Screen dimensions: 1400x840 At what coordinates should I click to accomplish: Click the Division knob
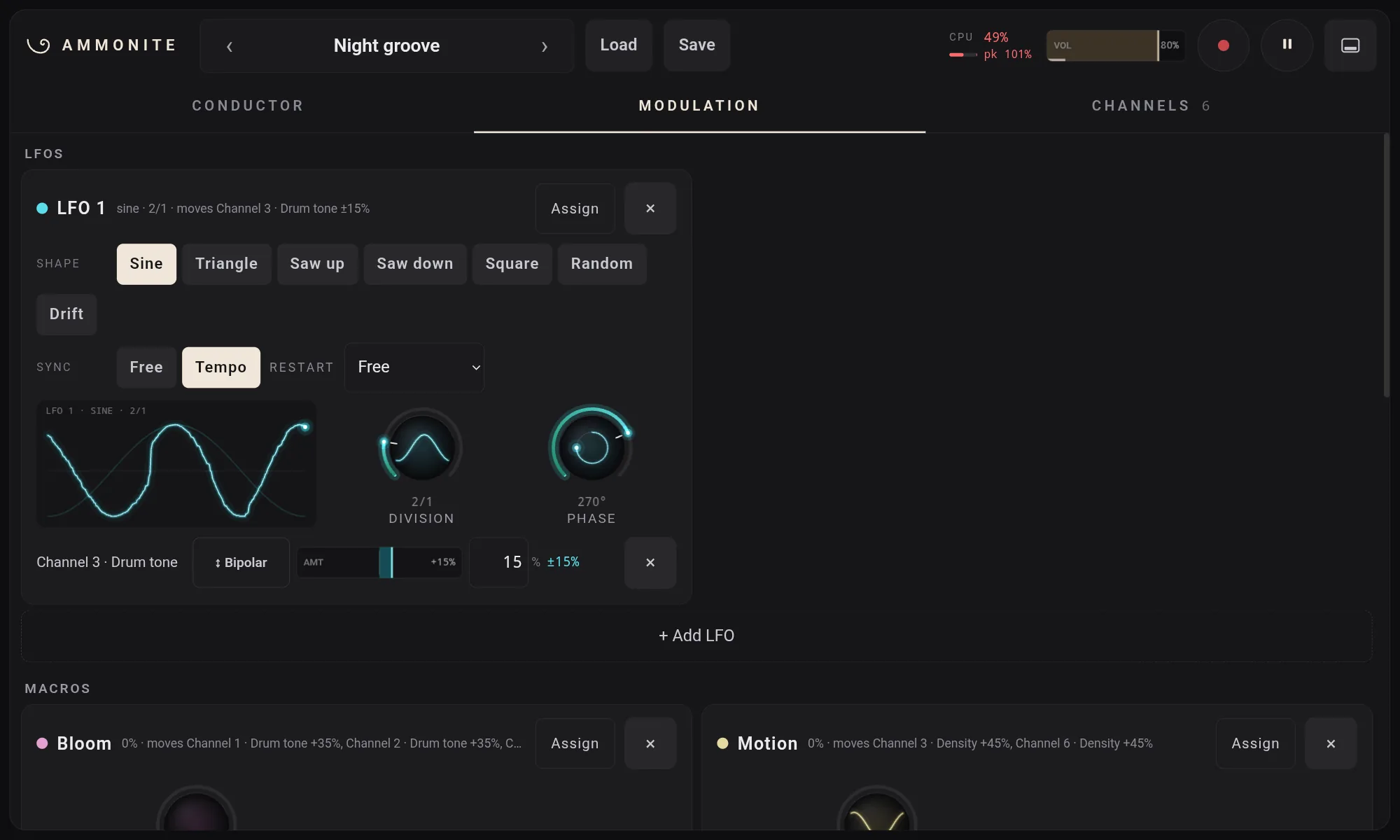coord(421,447)
